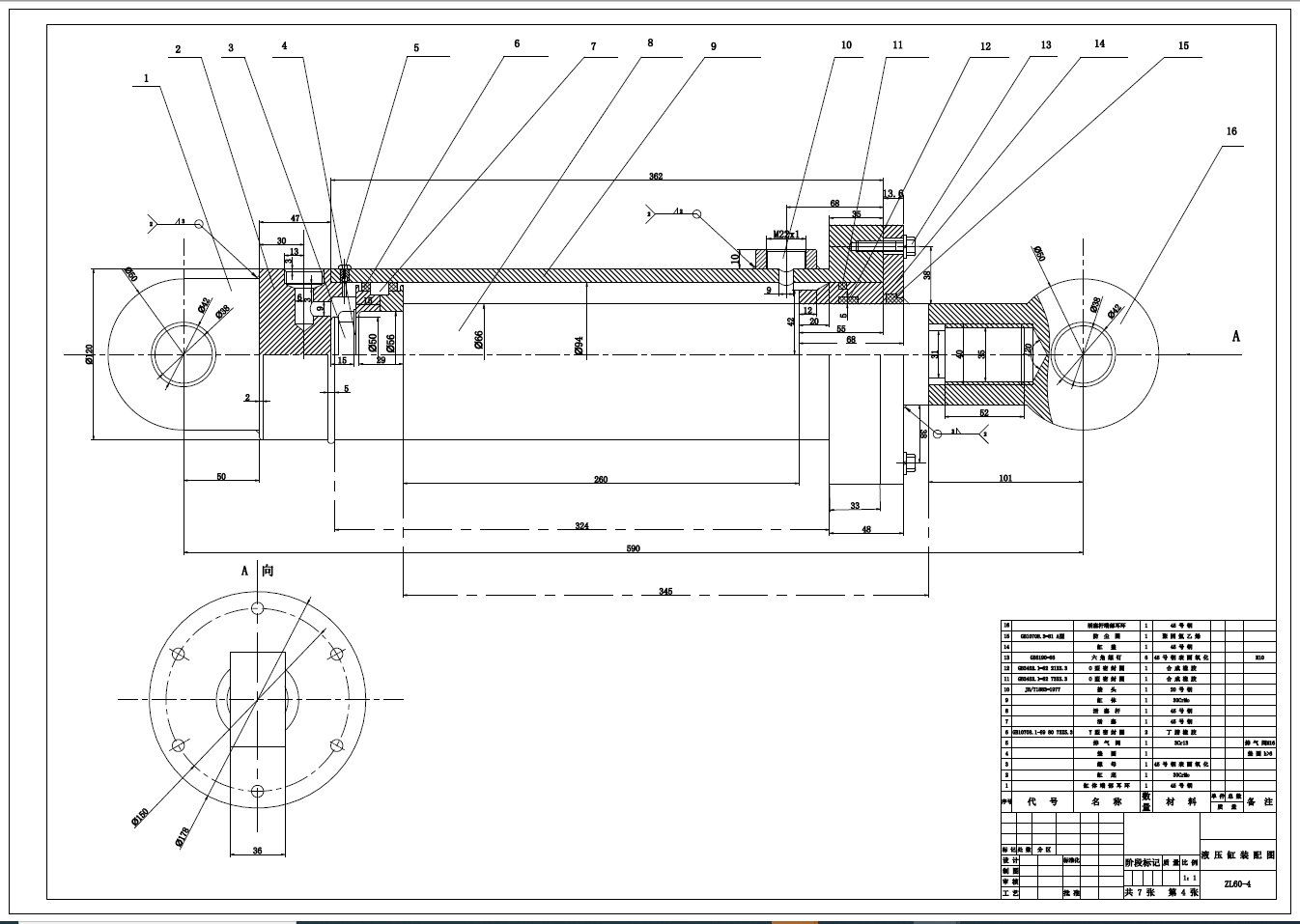
Task: Select the 3Cr13 material entry
Action: coord(1181,742)
